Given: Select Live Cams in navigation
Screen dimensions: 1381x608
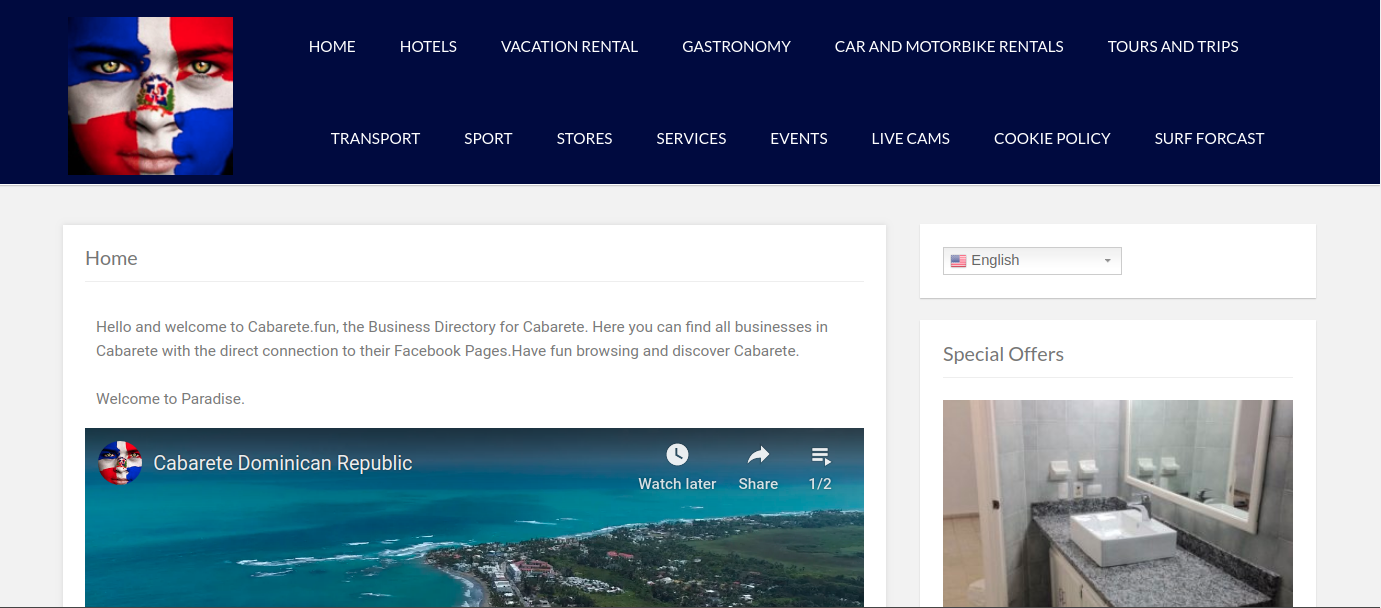Looking at the screenshot, I should 910,138.
